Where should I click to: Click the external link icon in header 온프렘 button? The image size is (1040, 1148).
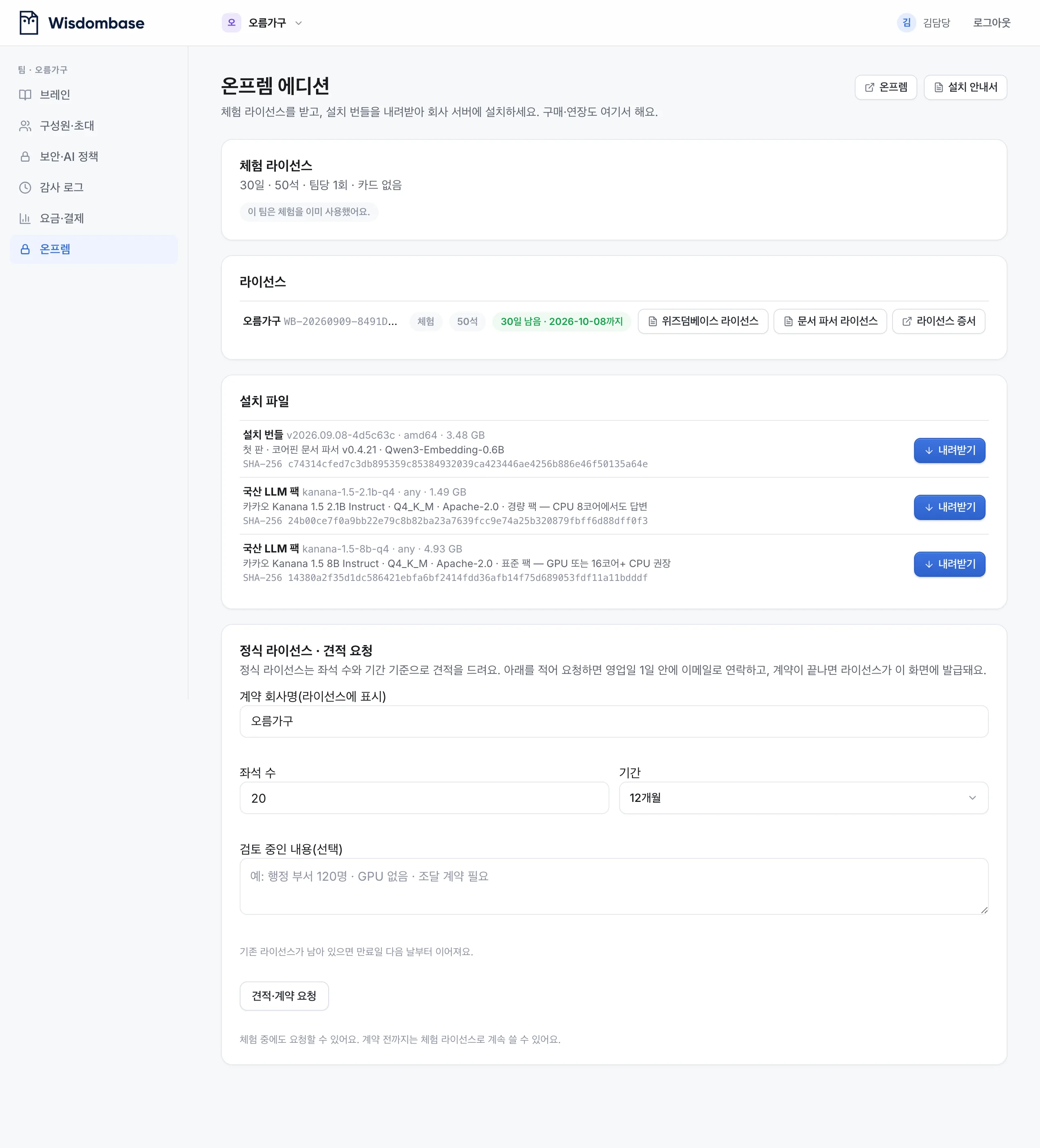pyautogui.click(x=869, y=87)
